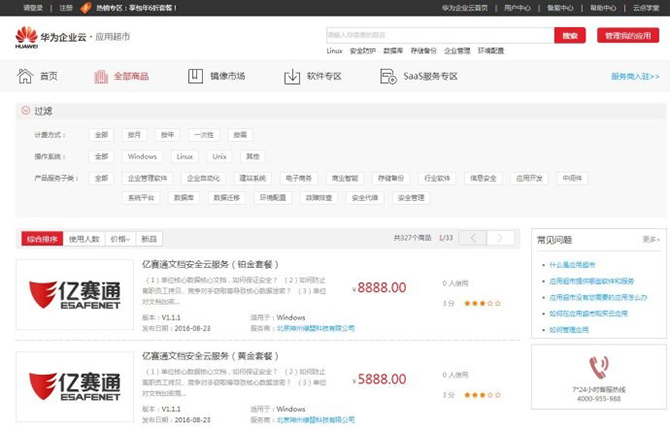Click the Huawei logo
Image resolution: width=670 pixels, height=431 pixels.
click(26, 37)
